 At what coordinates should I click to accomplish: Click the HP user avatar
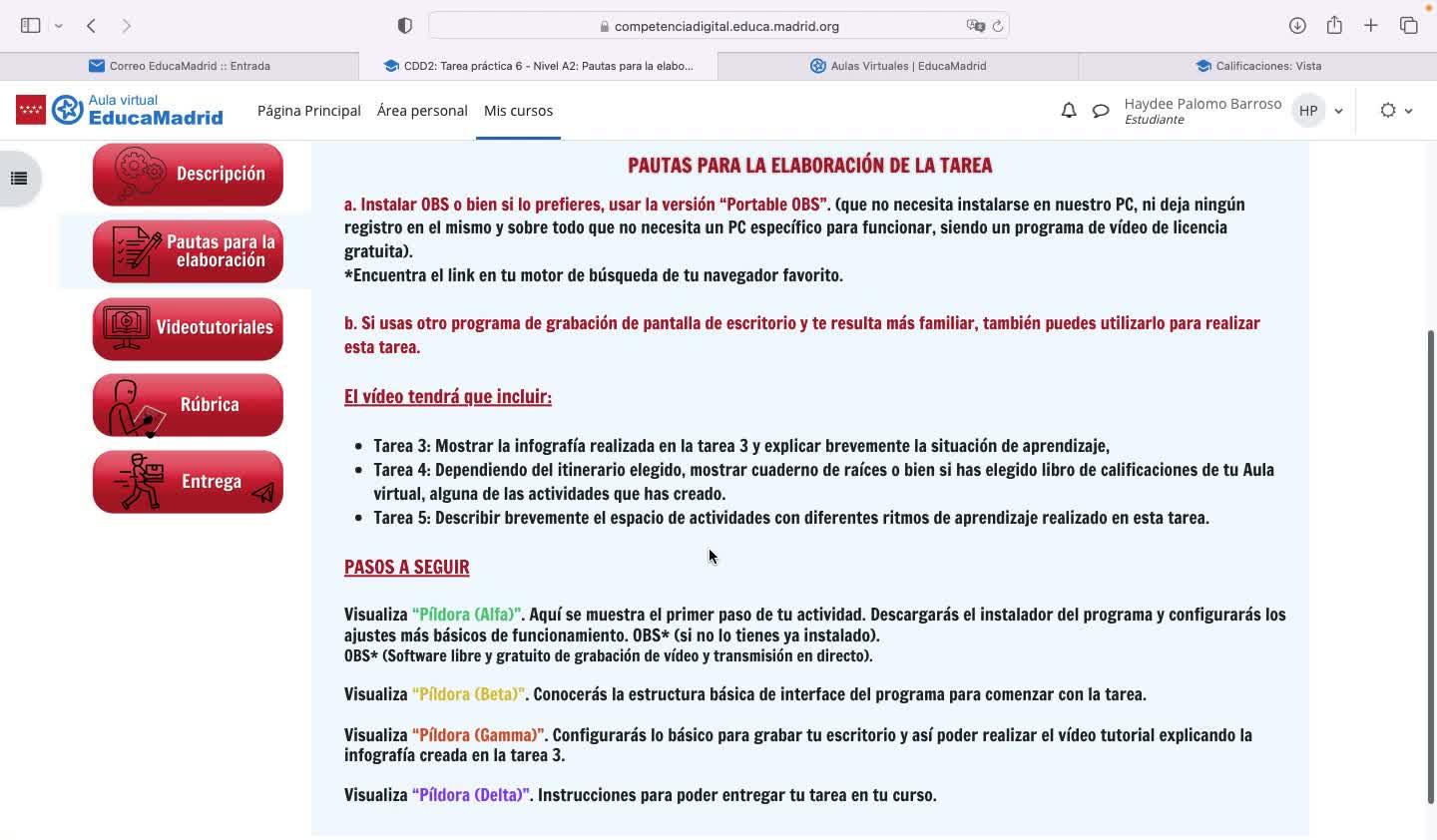1308,111
